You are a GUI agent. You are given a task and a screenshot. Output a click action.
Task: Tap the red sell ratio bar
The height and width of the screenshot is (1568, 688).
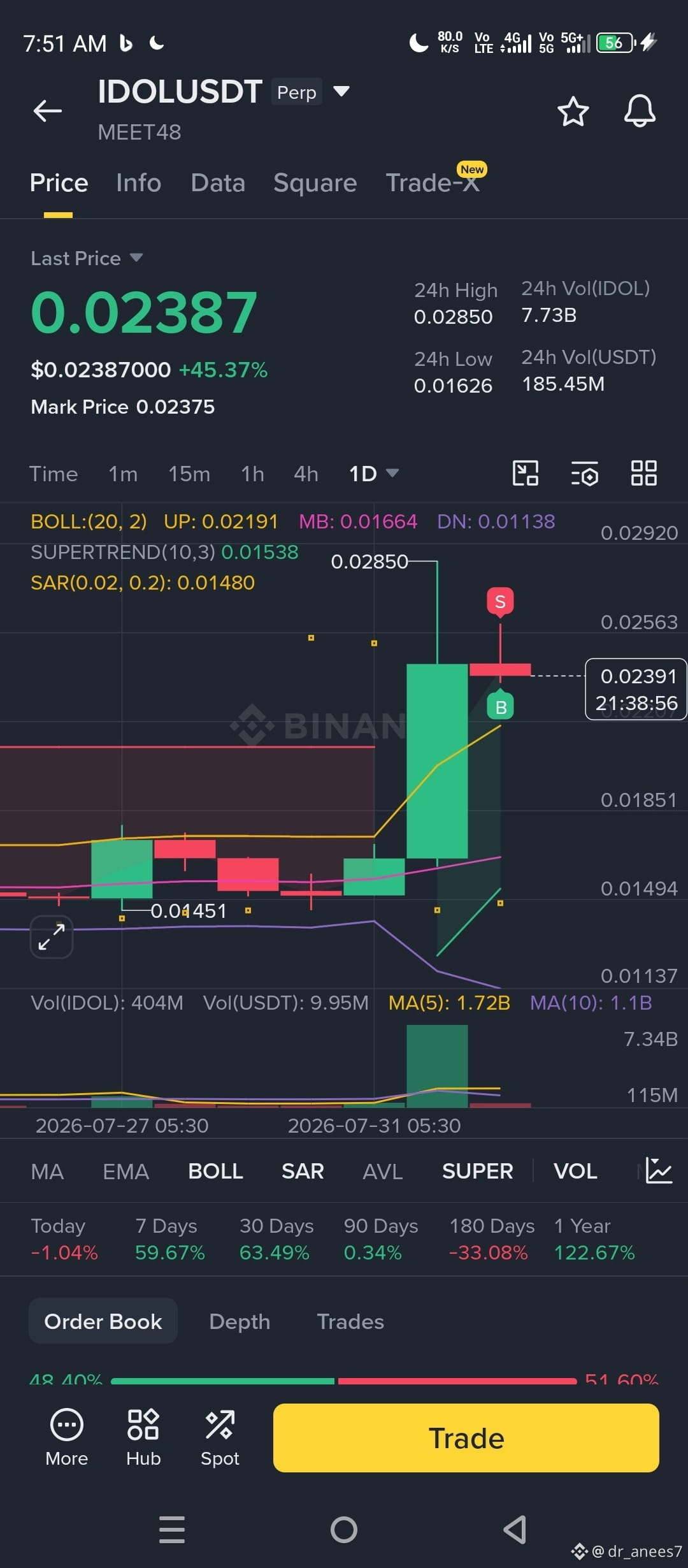coord(457,1381)
